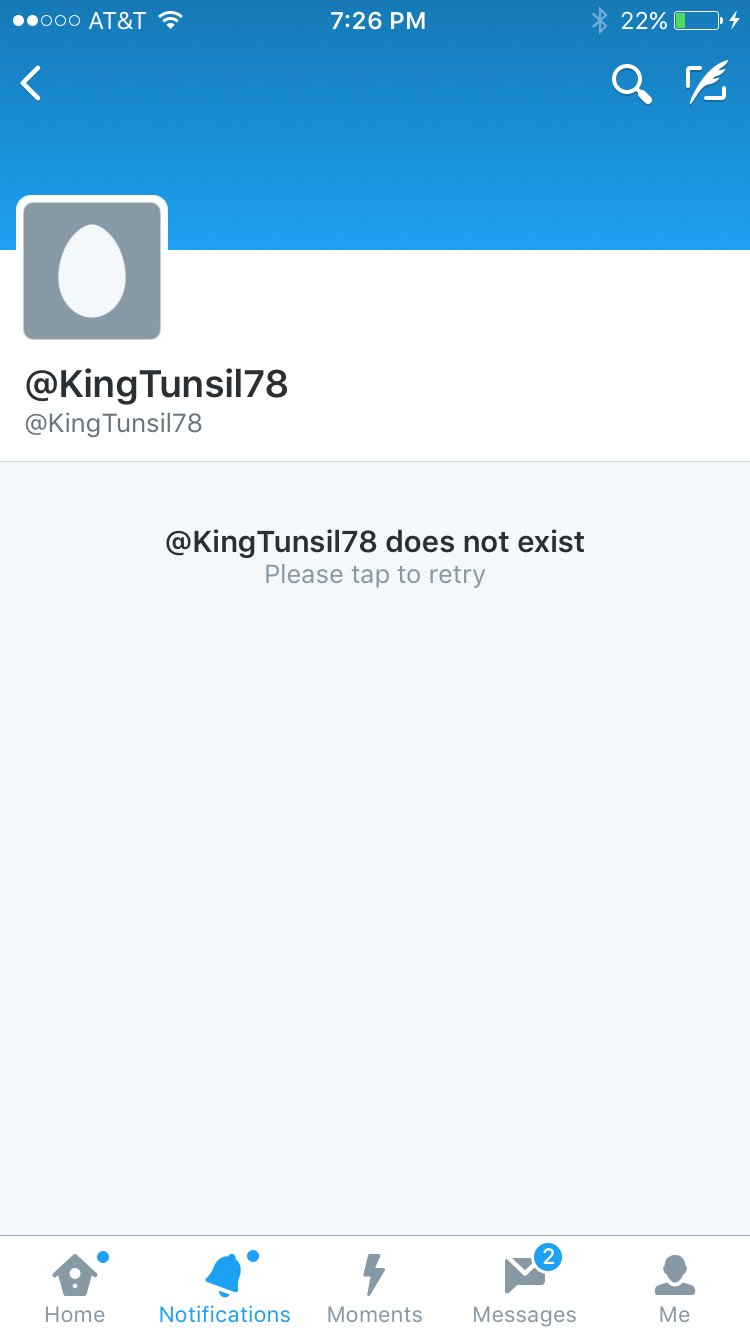Image resolution: width=750 pixels, height=1334 pixels.
Task: Tap the gray @KingTunsil78 handle
Action: tap(113, 423)
